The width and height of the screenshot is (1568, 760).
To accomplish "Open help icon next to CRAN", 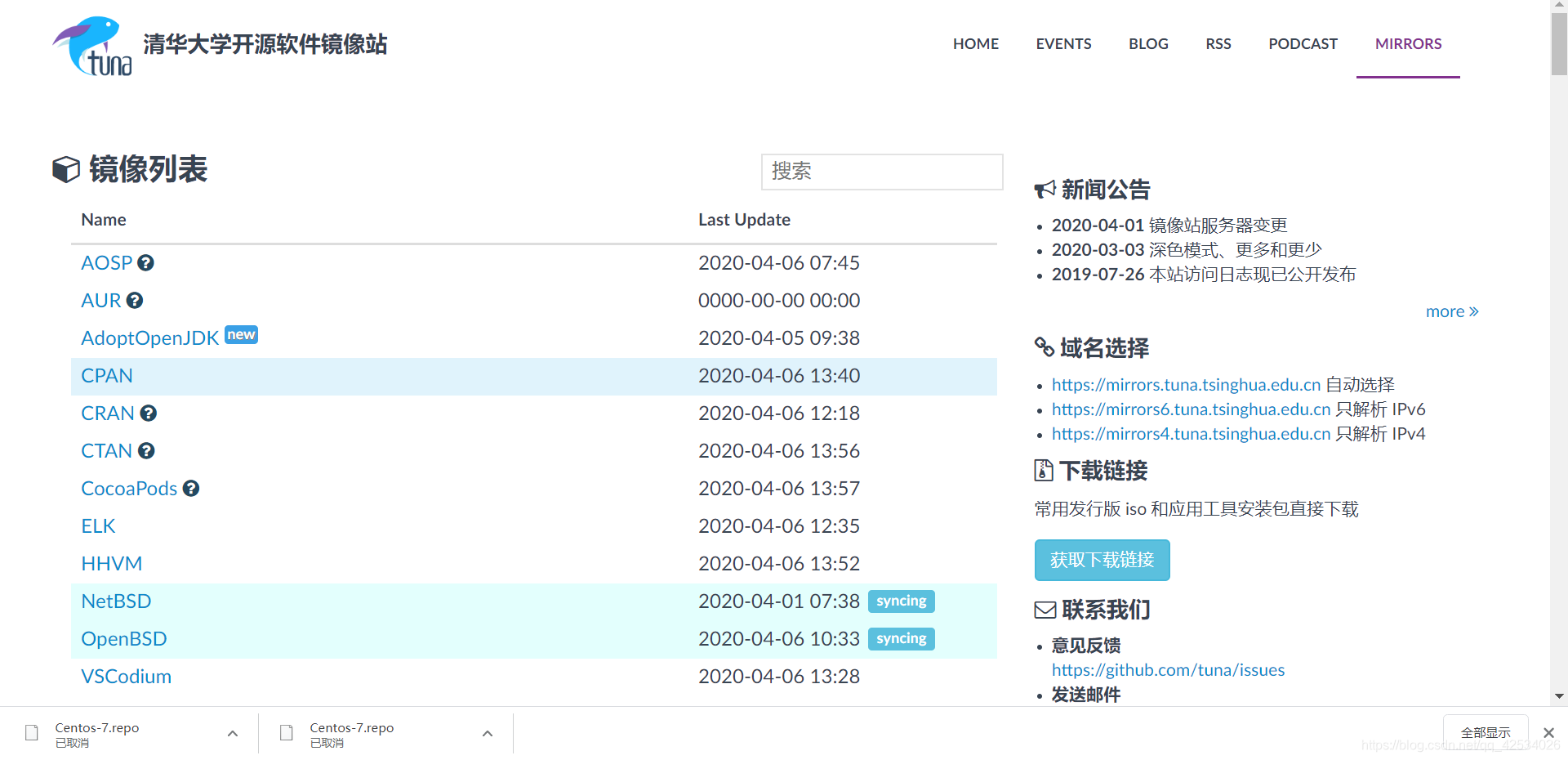I will pyautogui.click(x=148, y=414).
